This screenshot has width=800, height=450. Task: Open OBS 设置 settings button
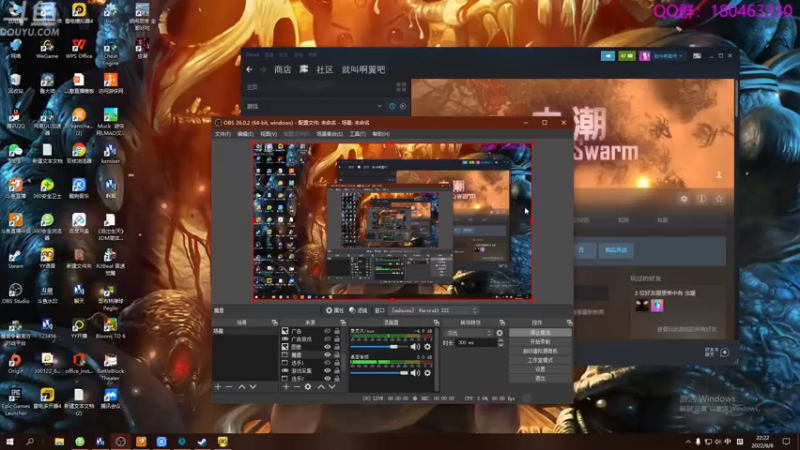540,369
